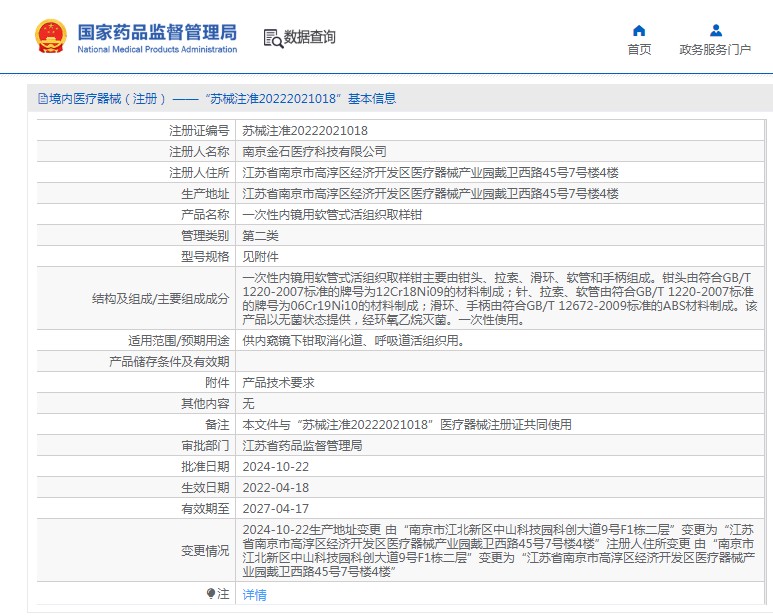Click the 产品技术要求 attachment value
This screenshot has height=616, width=773.
pos(279,382)
